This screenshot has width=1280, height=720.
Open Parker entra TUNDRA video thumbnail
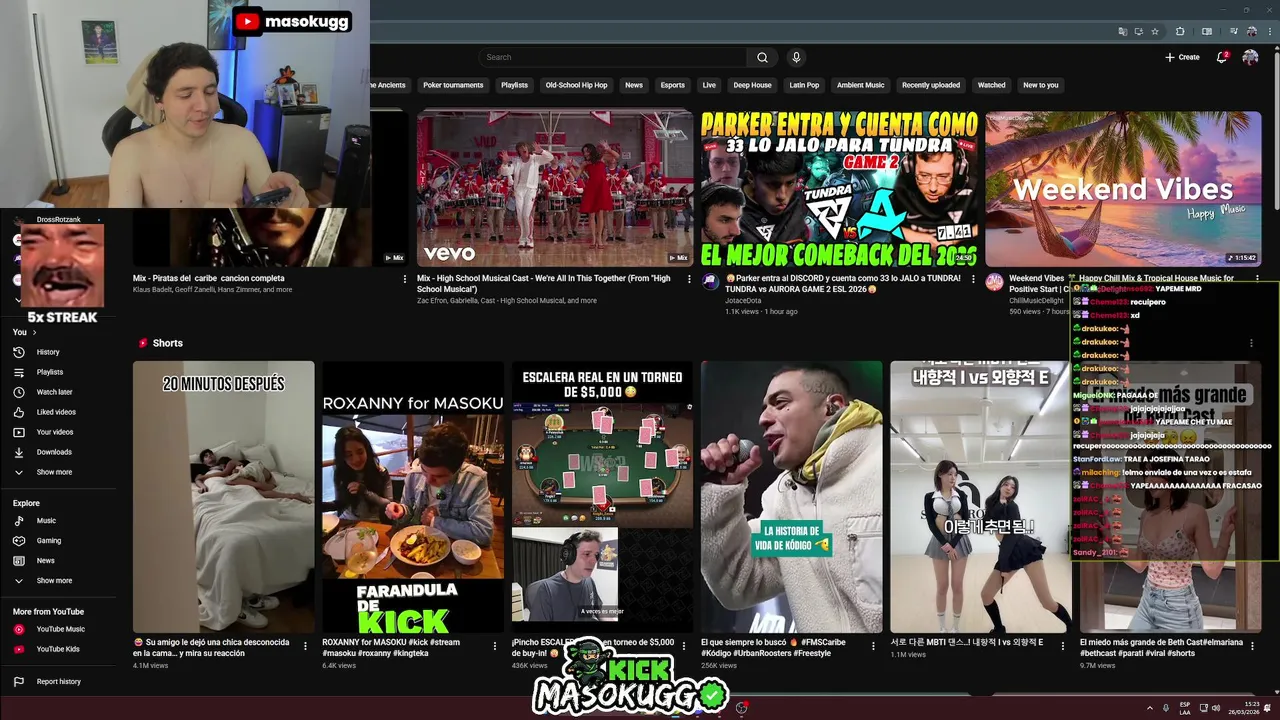coord(840,188)
